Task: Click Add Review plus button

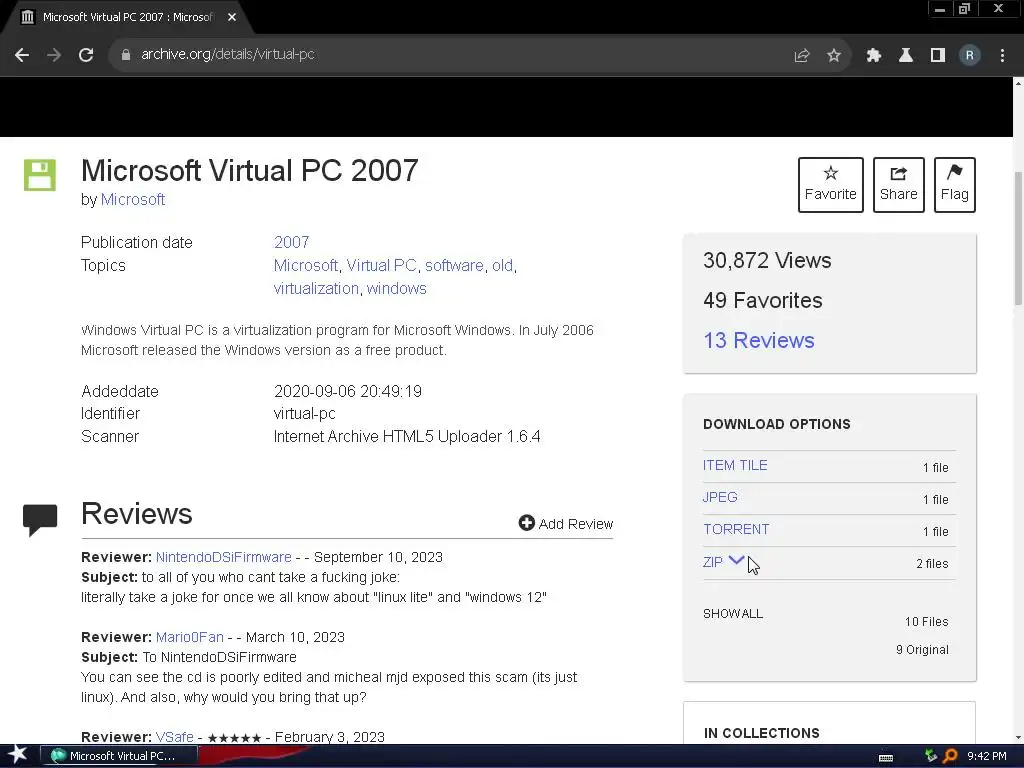Action: pos(566,524)
